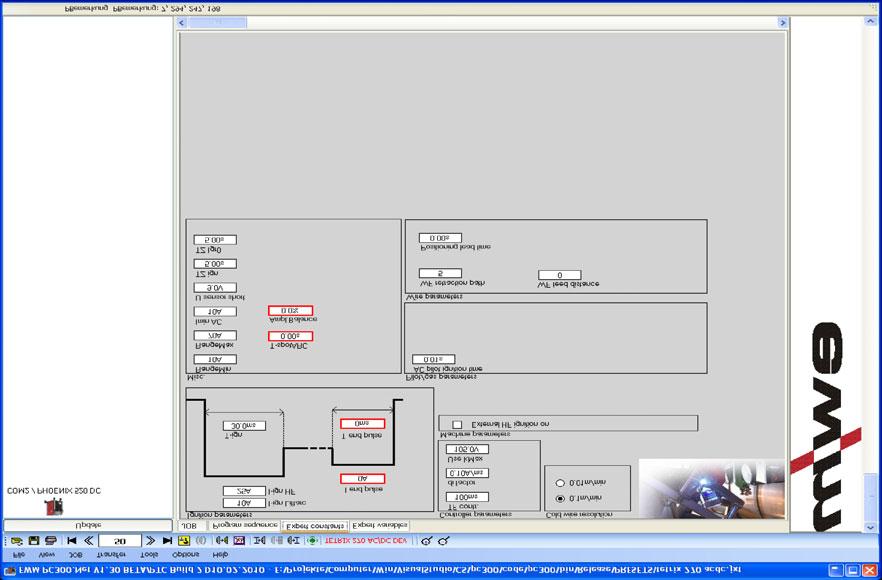Screen dimensions: 882x580
Task: Click the Positioning lead time field
Action: [x=440, y=238]
